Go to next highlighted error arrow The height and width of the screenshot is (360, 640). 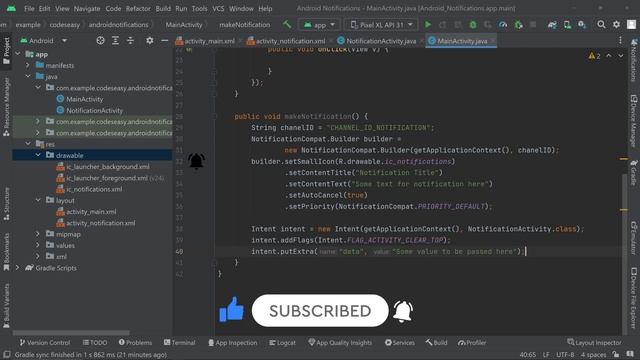(x=621, y=56)
